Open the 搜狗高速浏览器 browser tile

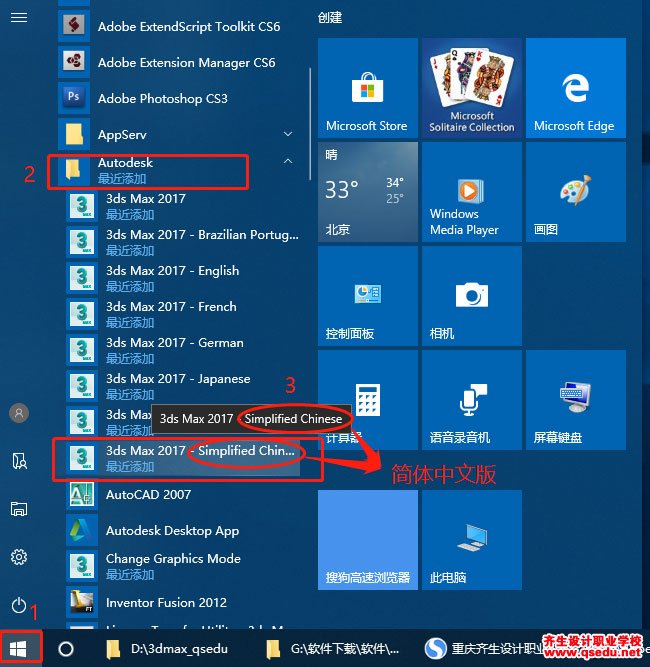368,540
